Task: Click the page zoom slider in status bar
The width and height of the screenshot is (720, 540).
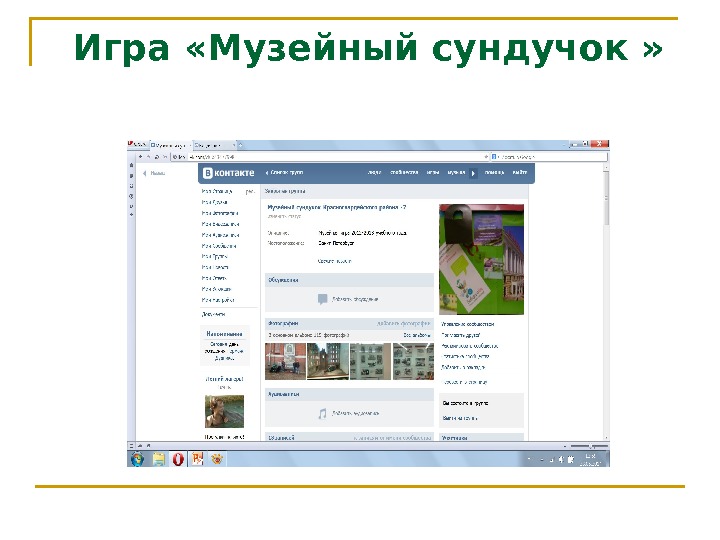Action: [590, 446]
